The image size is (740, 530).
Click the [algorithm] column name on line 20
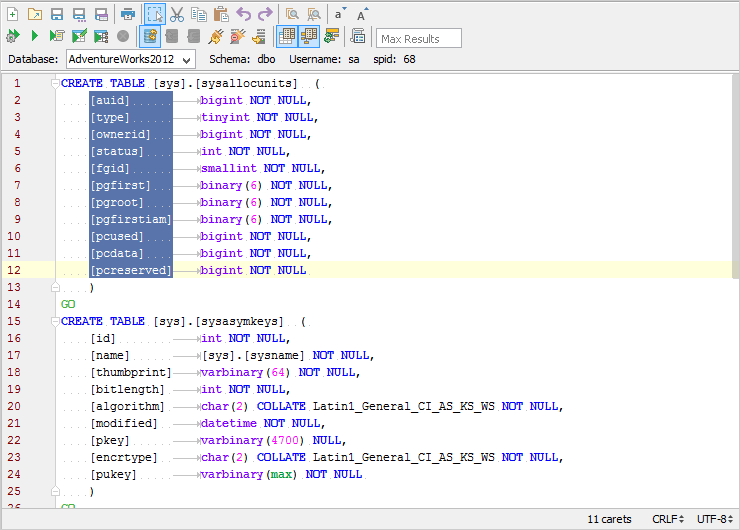(127, 406)
